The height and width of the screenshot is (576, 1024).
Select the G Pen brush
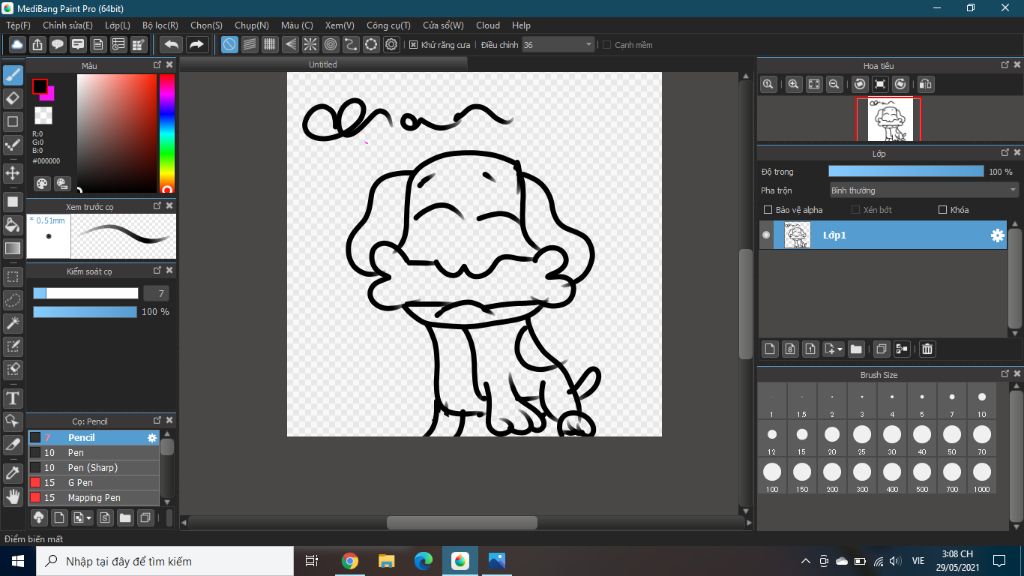click(x=94, y=483)
